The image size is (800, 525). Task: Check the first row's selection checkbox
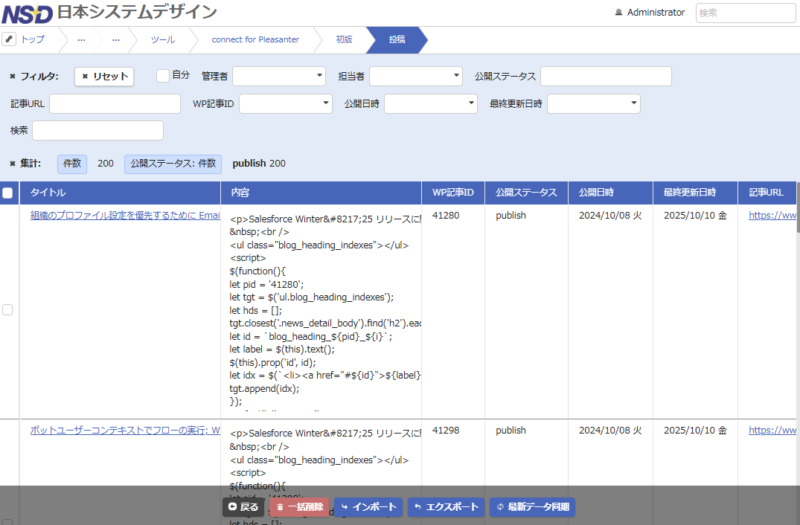8,310
